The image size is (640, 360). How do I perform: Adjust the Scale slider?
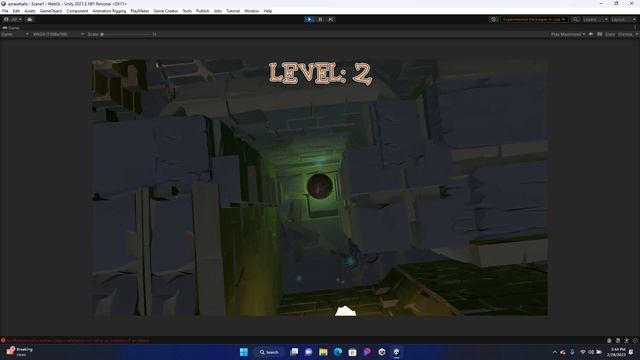[127, 34]
